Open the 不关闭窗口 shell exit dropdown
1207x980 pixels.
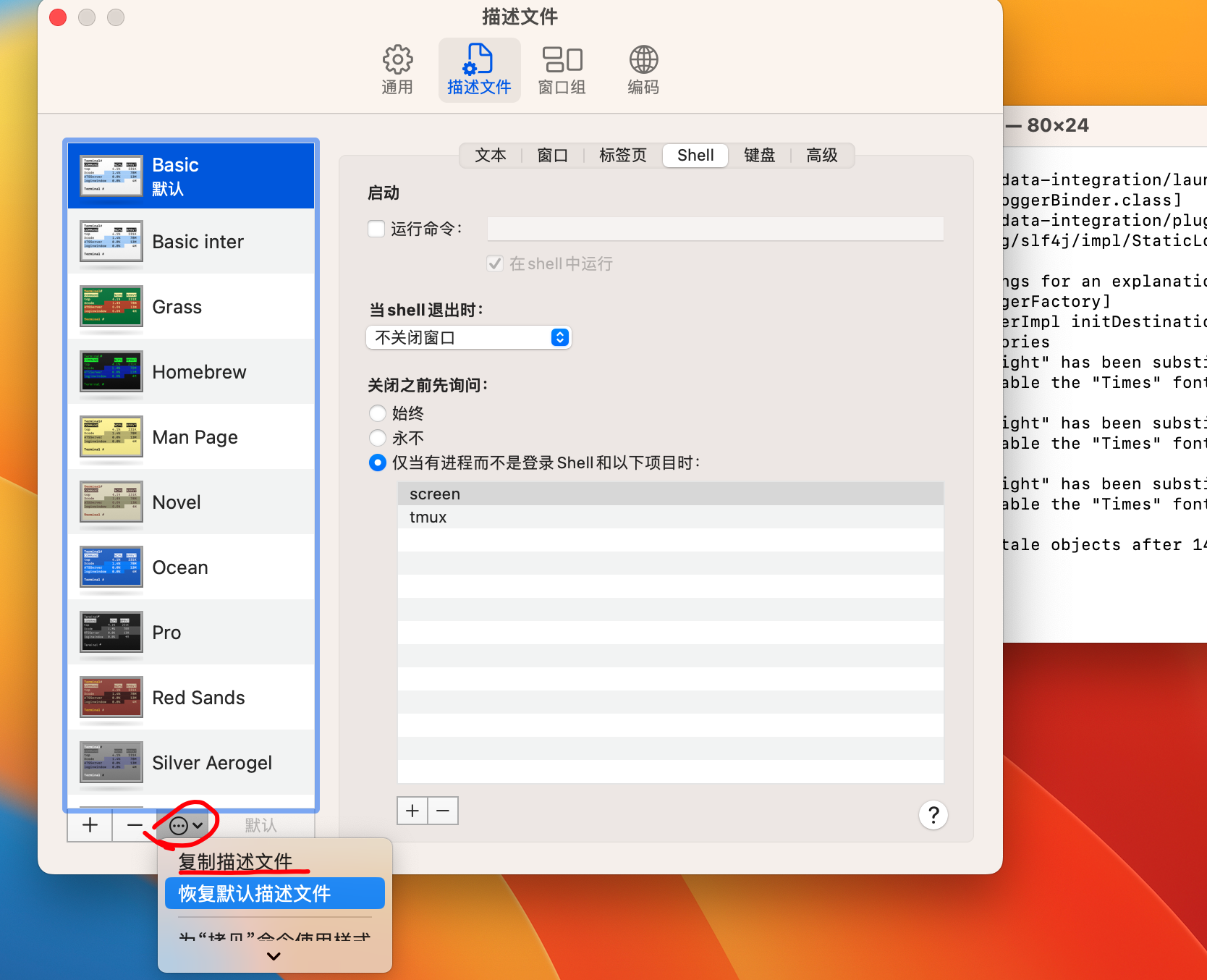(x=468, y=337)
